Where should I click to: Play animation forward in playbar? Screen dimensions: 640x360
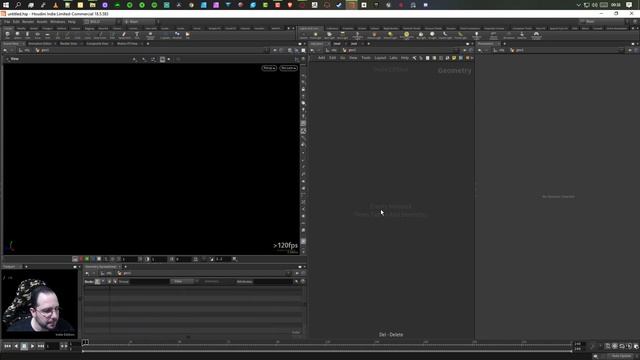click(x=32, y=346)
